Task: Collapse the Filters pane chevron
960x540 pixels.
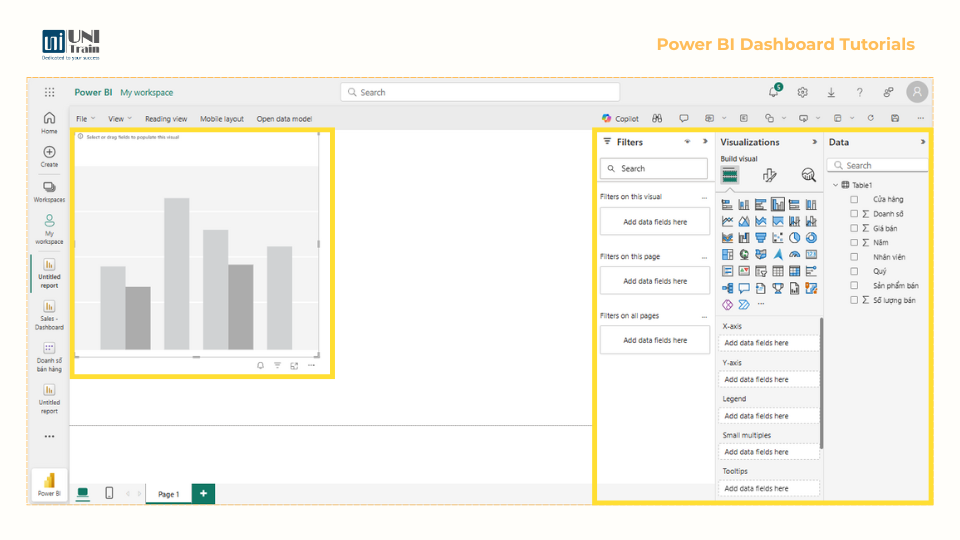Action: 705,141
